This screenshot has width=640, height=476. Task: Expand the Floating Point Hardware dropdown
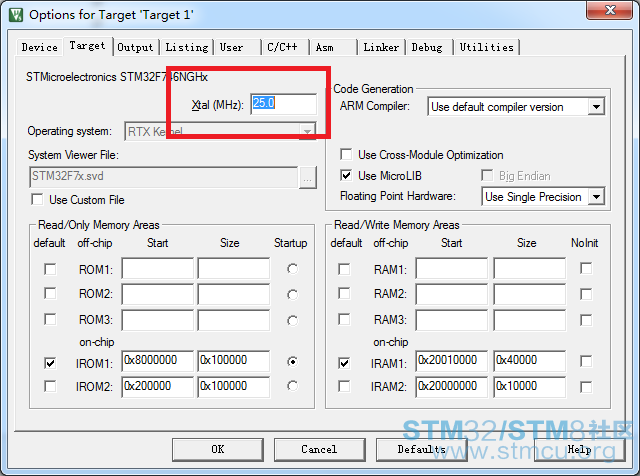click(596, 197)
